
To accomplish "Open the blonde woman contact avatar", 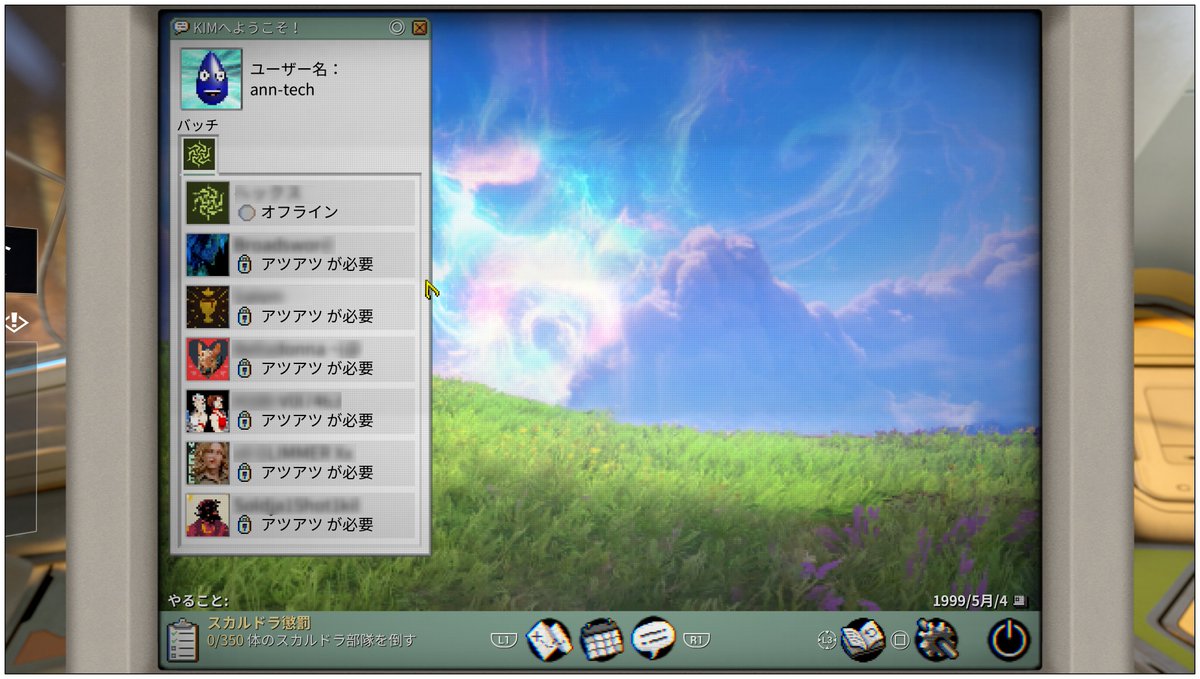I will point(208,463).
